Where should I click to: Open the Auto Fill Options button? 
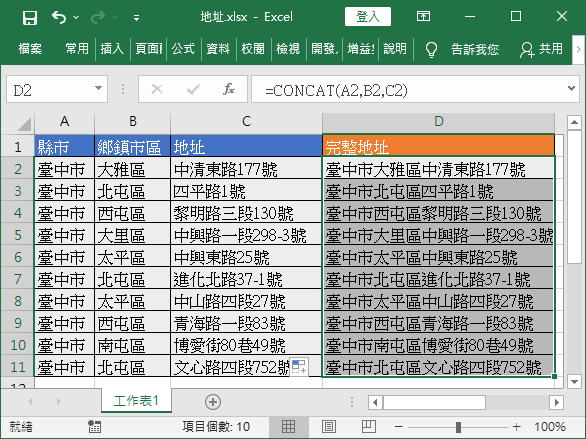tap(299, 367)
